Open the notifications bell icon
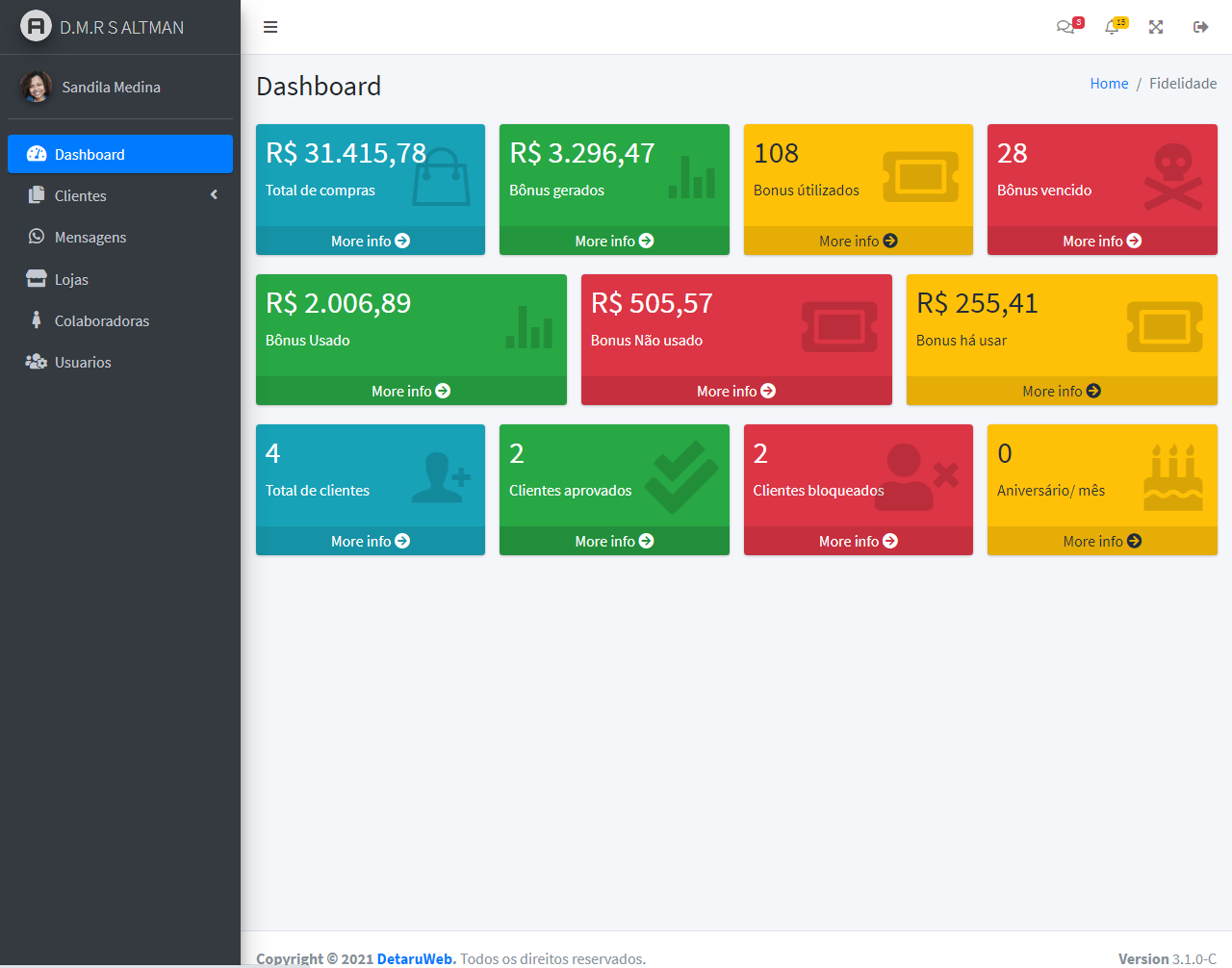 tap(1112, 27)
